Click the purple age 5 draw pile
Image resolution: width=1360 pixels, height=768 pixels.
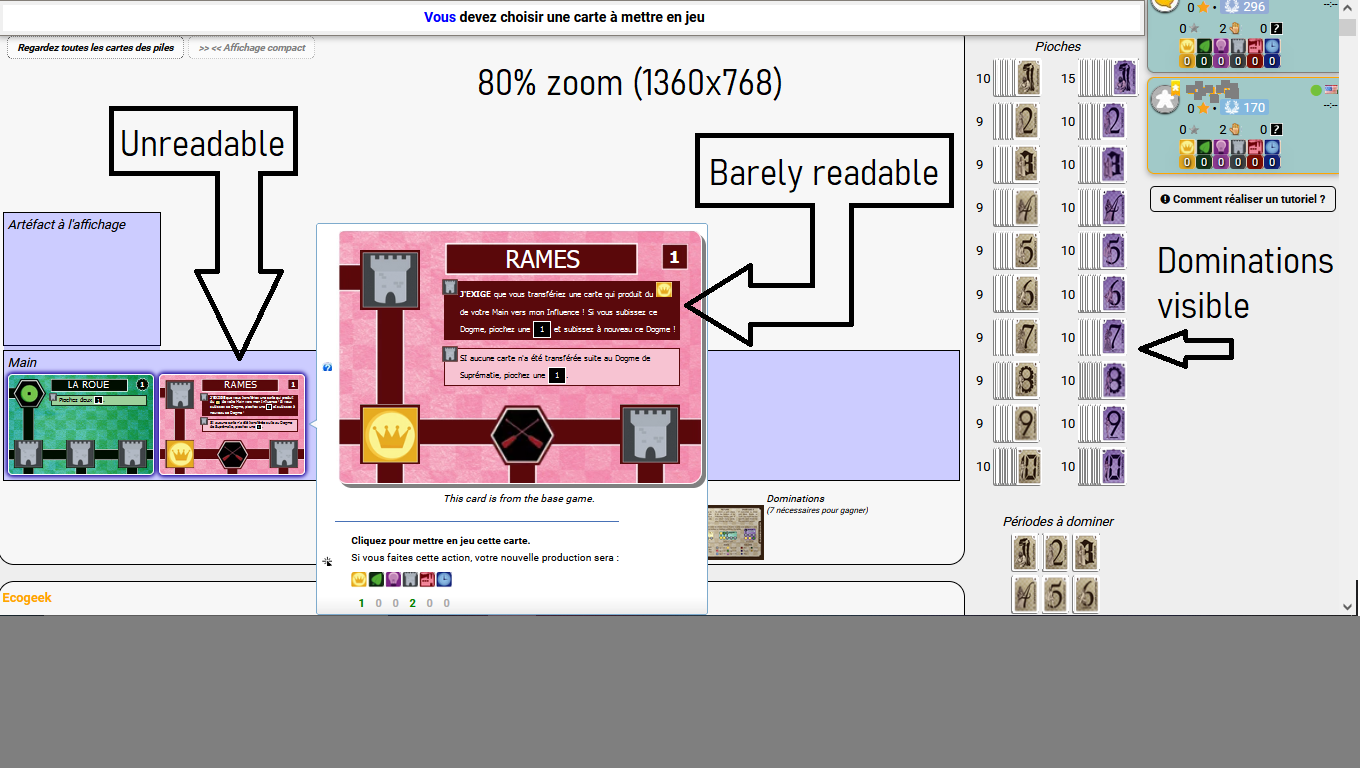[x=1103, y=251]
